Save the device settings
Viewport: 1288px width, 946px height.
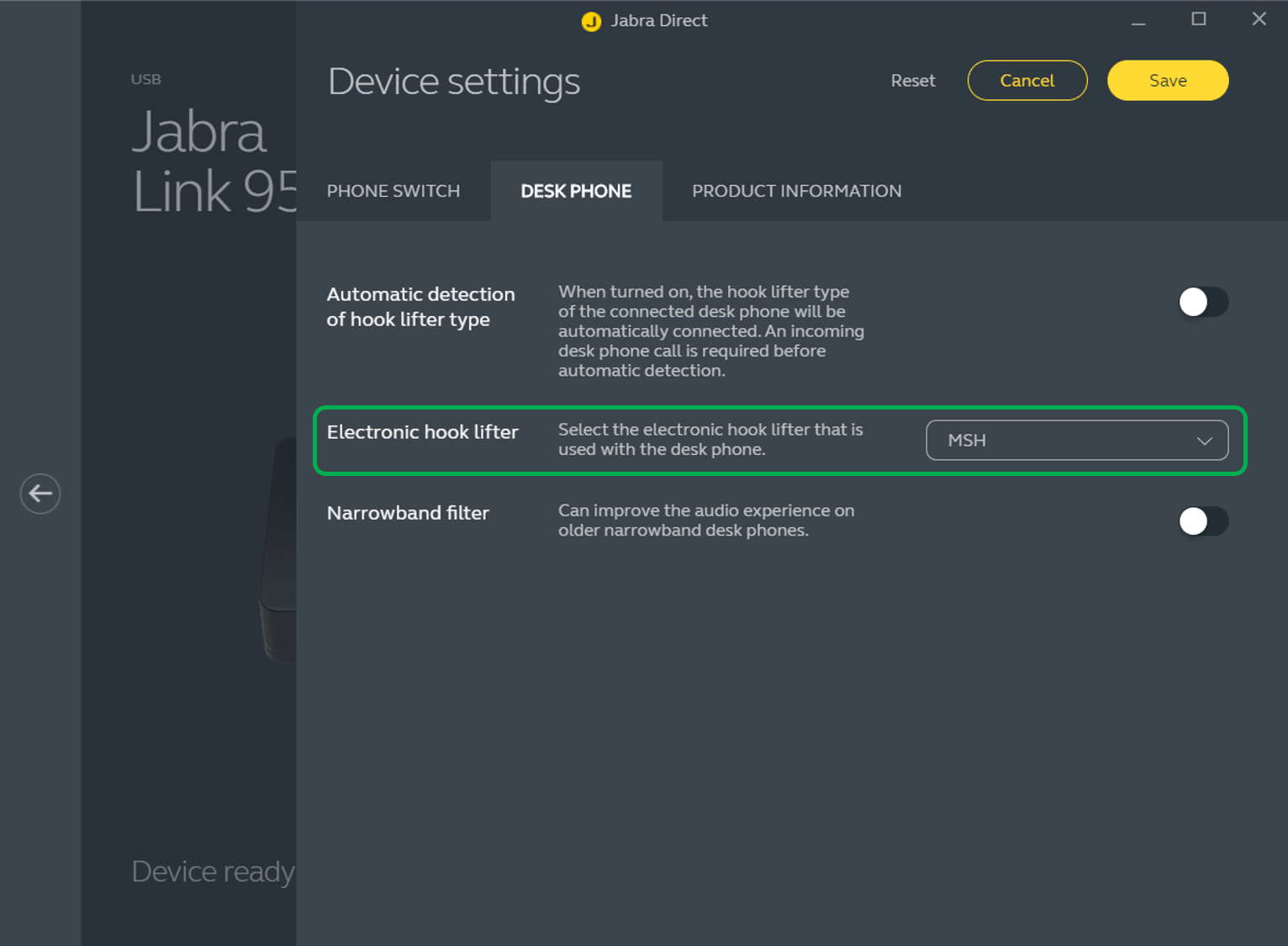1168,81
